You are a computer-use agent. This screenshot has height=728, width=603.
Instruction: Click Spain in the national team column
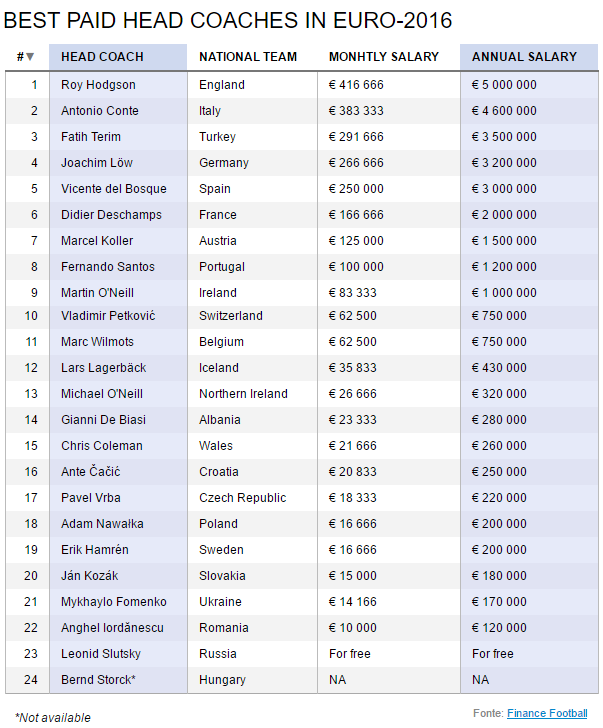coord(215,189)
